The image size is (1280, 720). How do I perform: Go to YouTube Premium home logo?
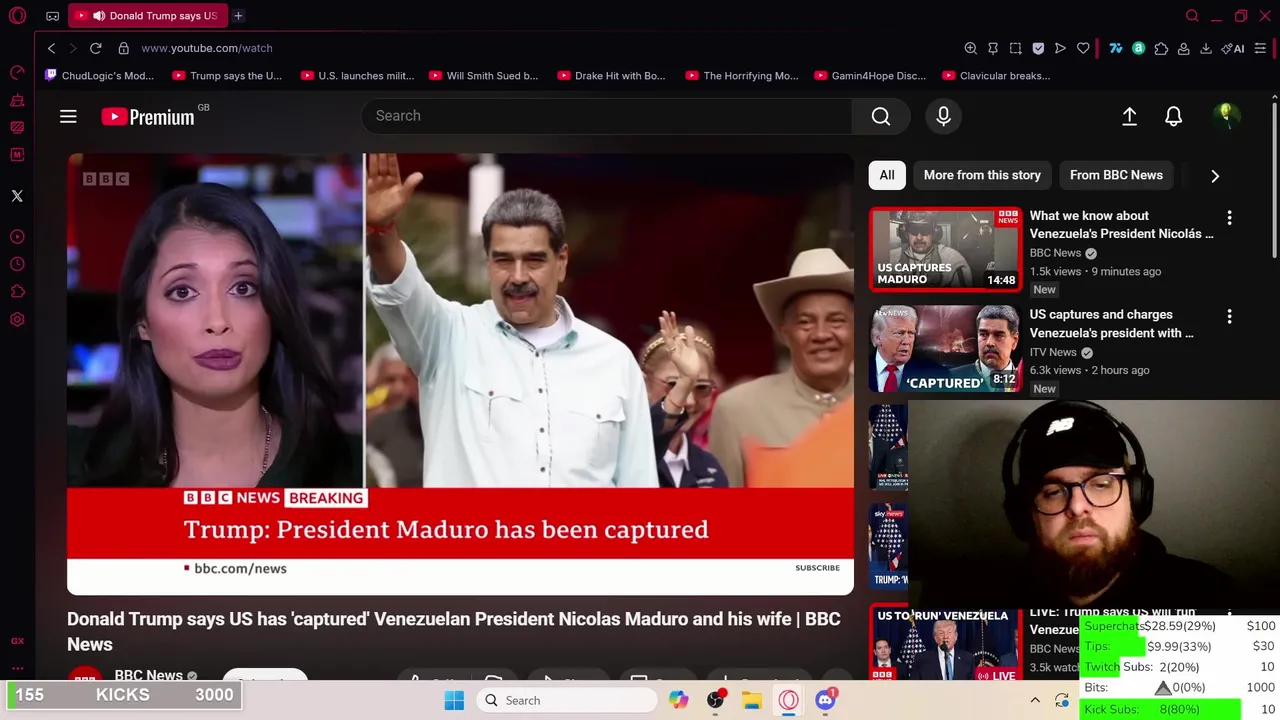148,117
